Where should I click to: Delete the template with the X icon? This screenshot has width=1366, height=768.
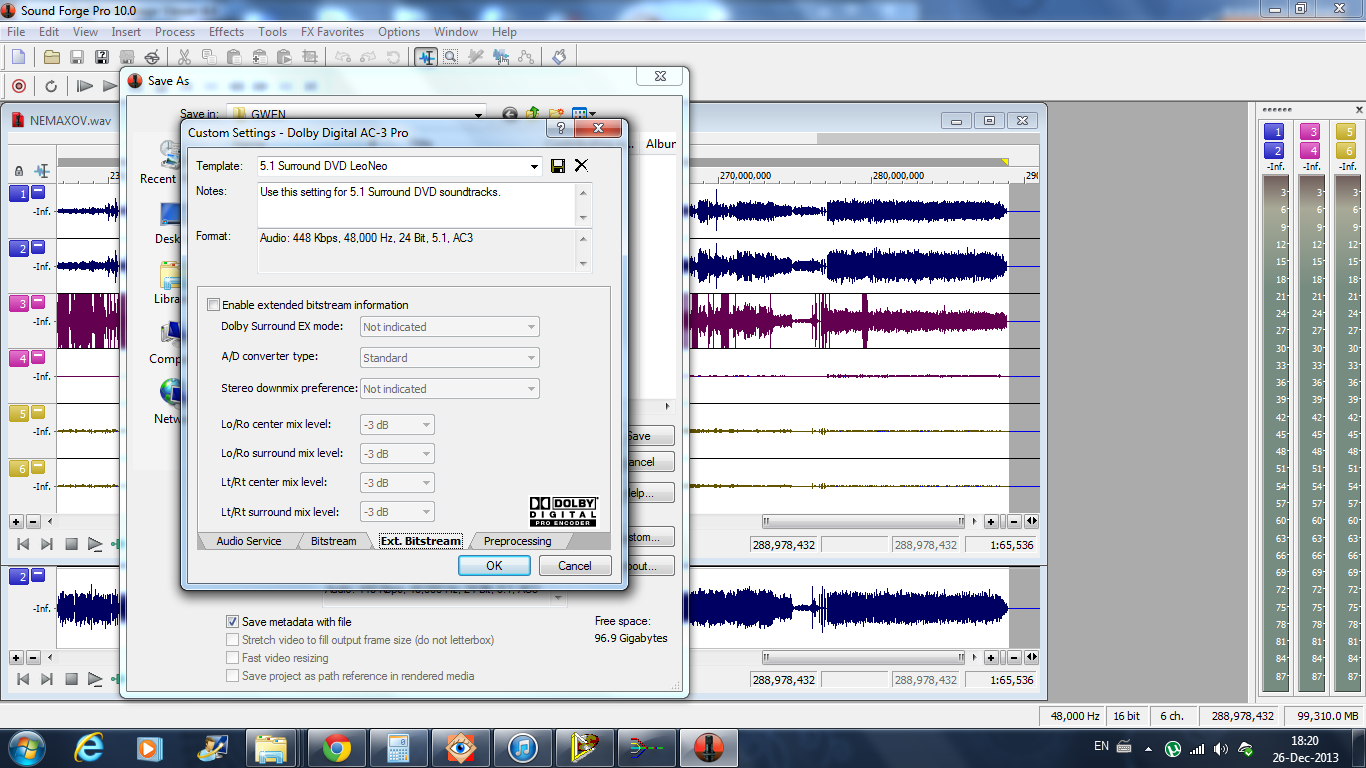pyautogui.click(x=581, y=166)
